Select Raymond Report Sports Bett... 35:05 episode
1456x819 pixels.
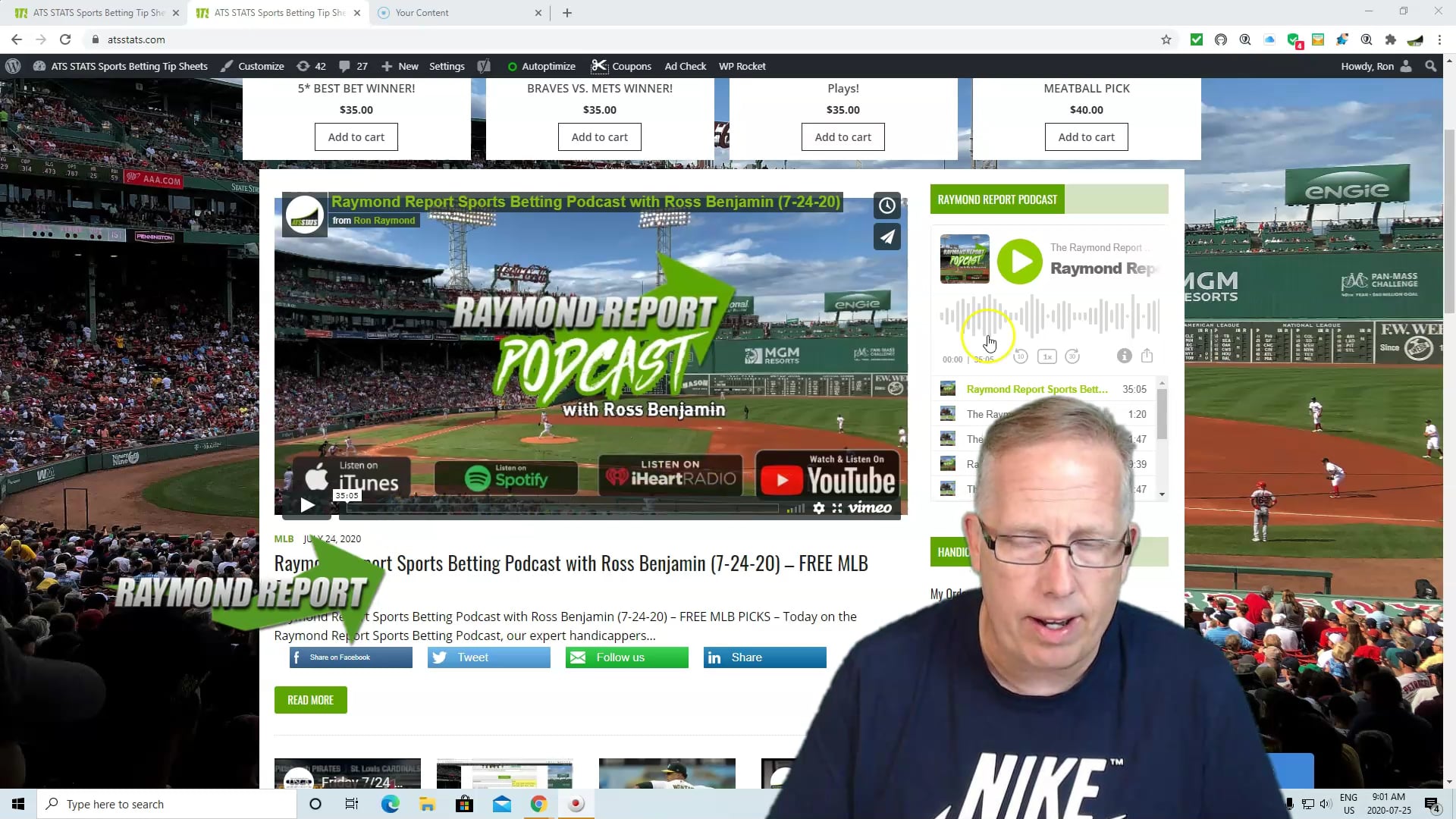tap(1044, 389)
